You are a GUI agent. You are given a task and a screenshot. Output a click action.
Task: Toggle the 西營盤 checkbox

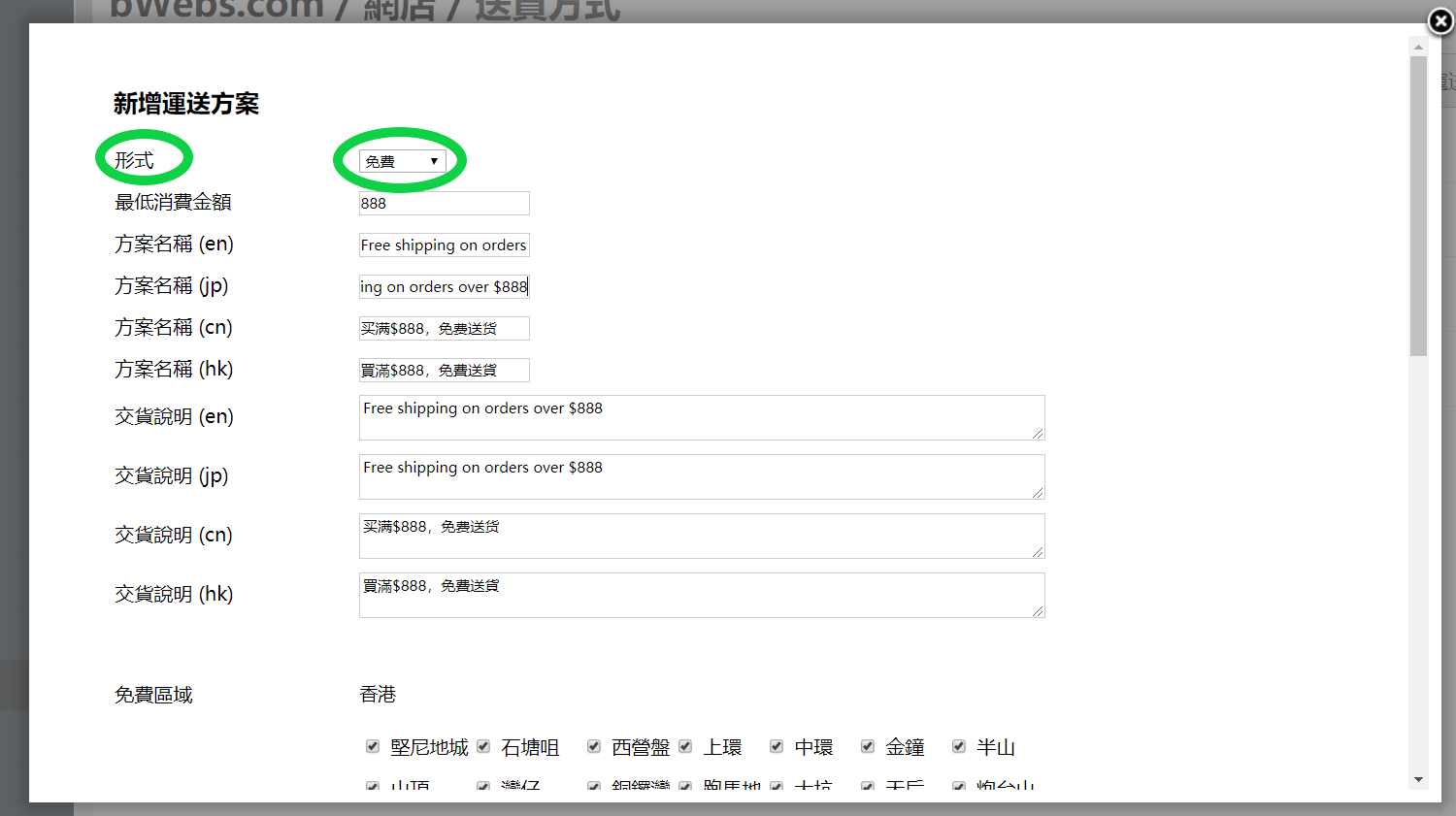coord(594,746)
